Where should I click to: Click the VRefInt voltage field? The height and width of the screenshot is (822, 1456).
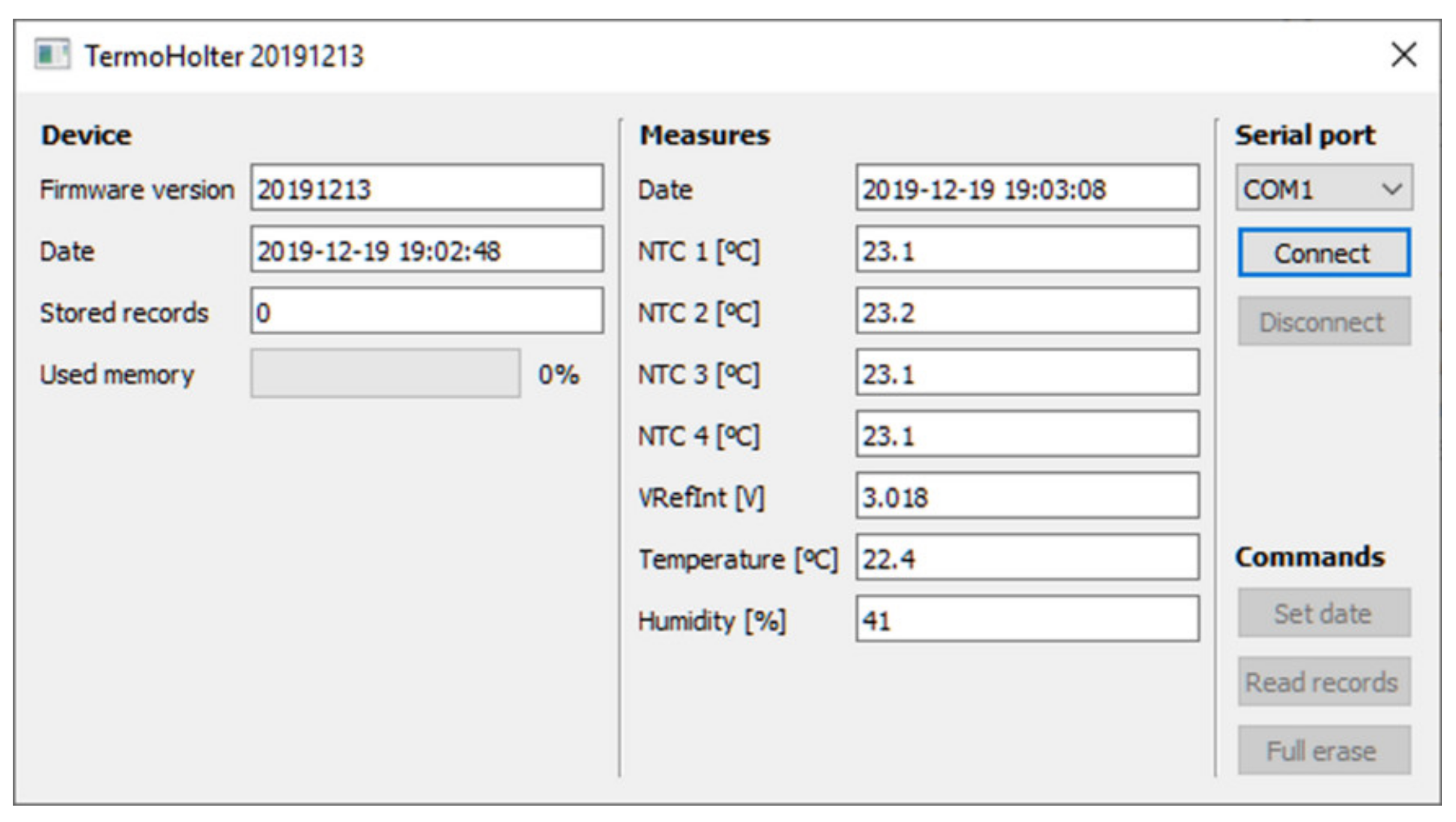tap(1027, 497)
